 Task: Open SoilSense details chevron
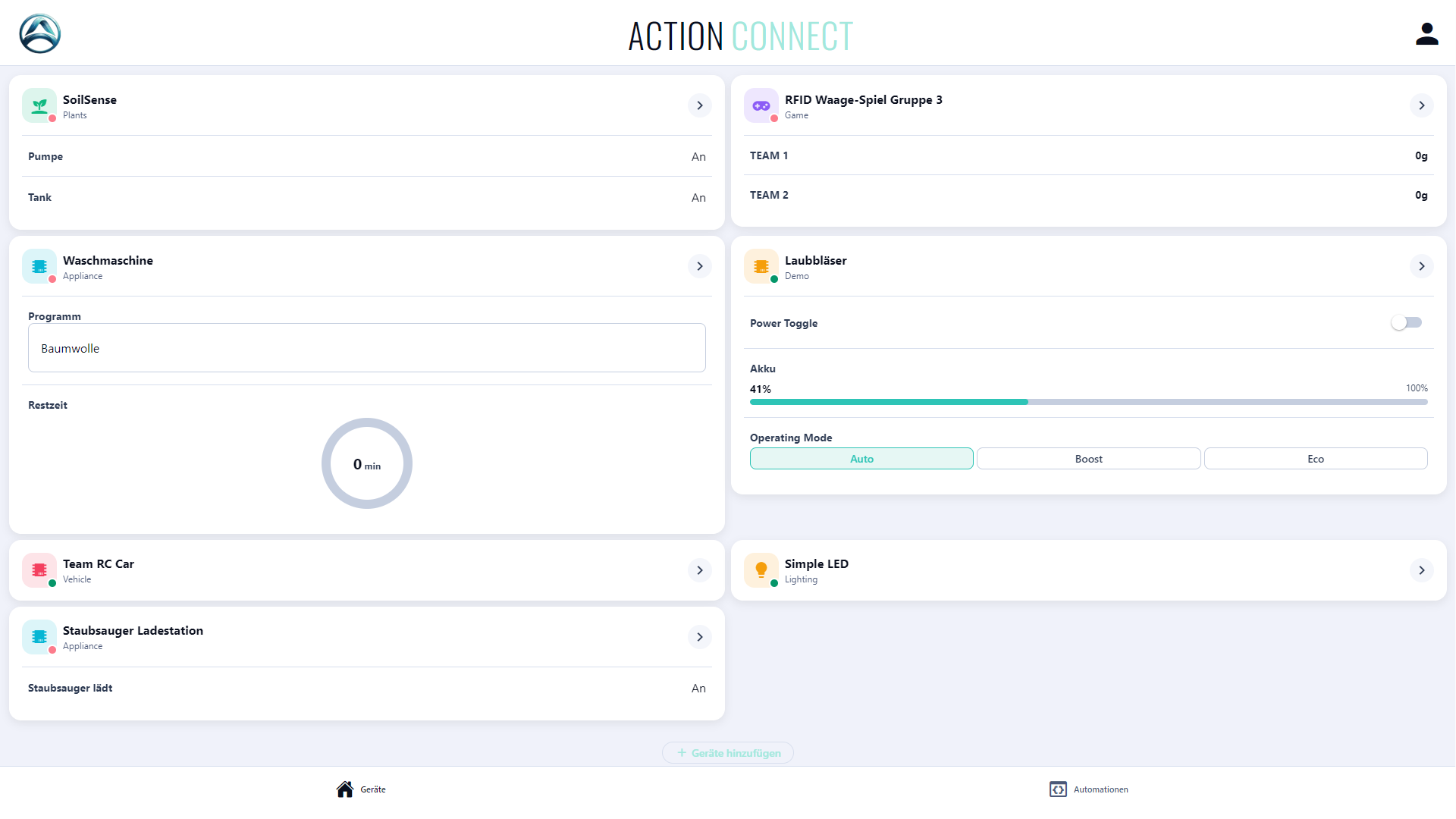coord(699,105)
